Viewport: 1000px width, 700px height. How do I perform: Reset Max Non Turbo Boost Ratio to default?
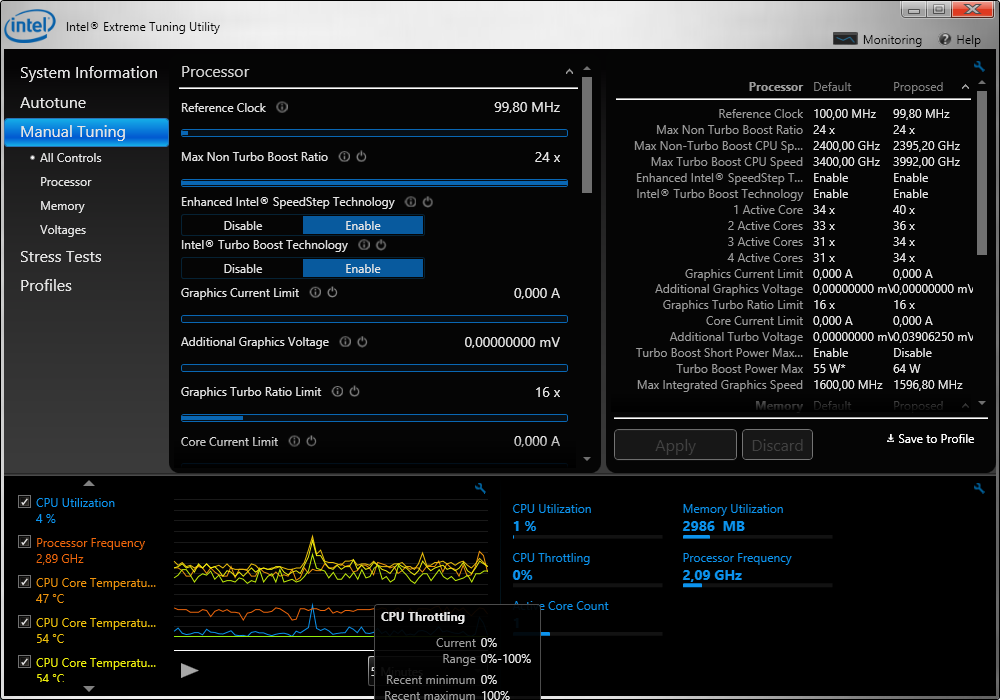point(362,156)
